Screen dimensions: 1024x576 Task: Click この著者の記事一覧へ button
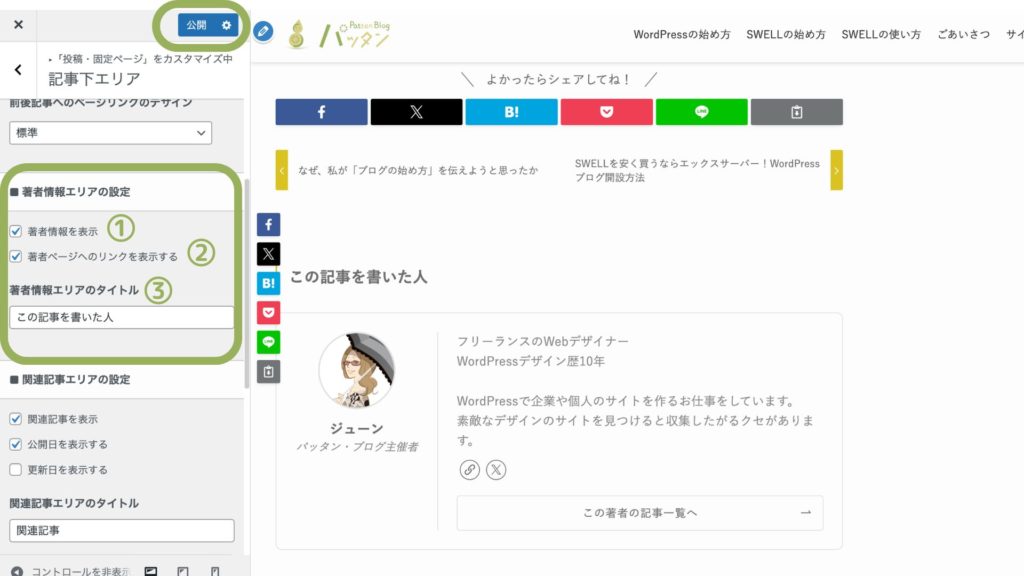640,513
